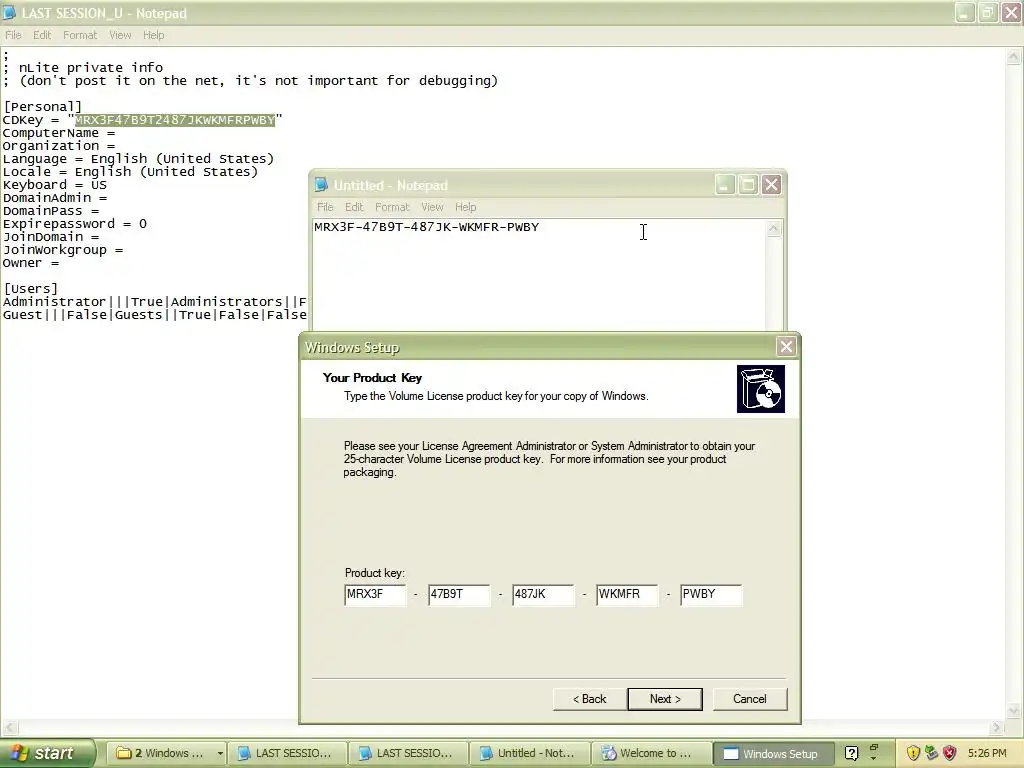1024x768 pixels.
Task: Close the Untitled Notepad window
Action: (x=771, y=185)
